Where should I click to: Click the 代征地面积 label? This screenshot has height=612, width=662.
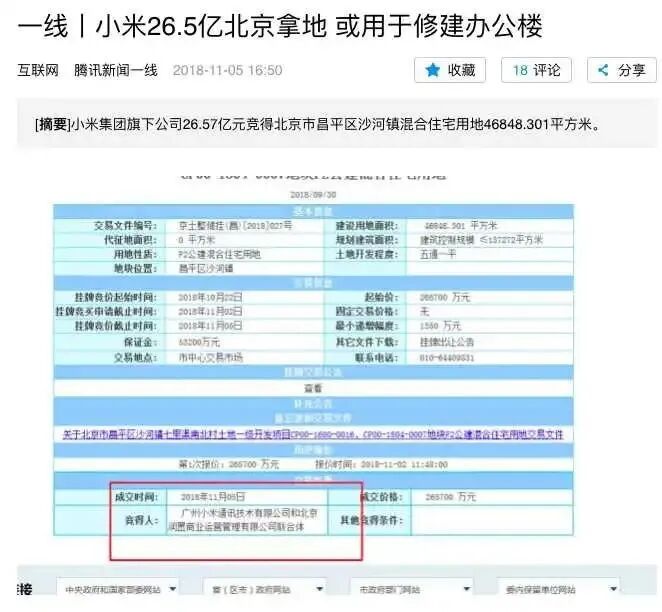tap(130, 240)
